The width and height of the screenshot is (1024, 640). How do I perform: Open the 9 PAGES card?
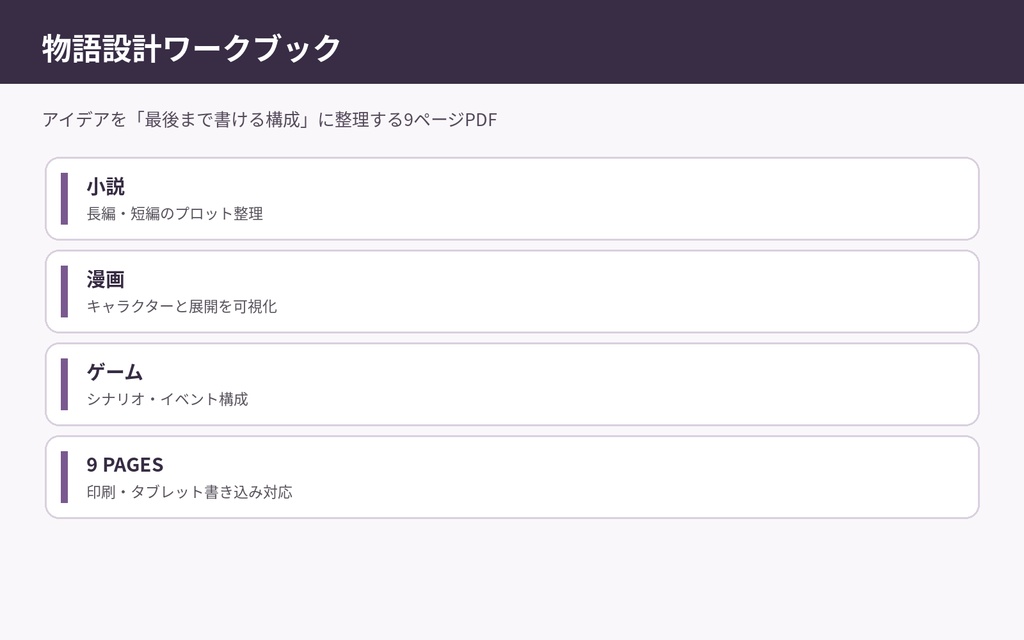click(512, 477)
